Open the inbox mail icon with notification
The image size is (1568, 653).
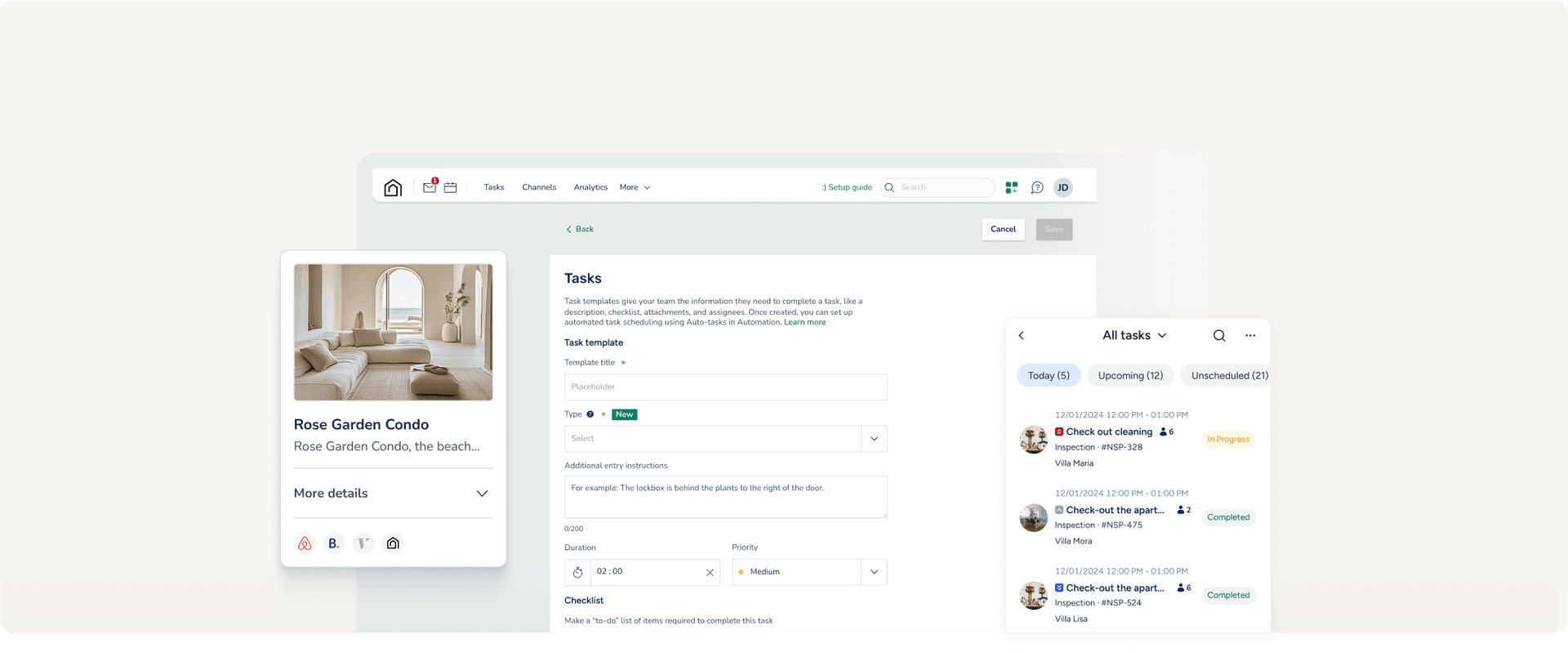point(430,187)
